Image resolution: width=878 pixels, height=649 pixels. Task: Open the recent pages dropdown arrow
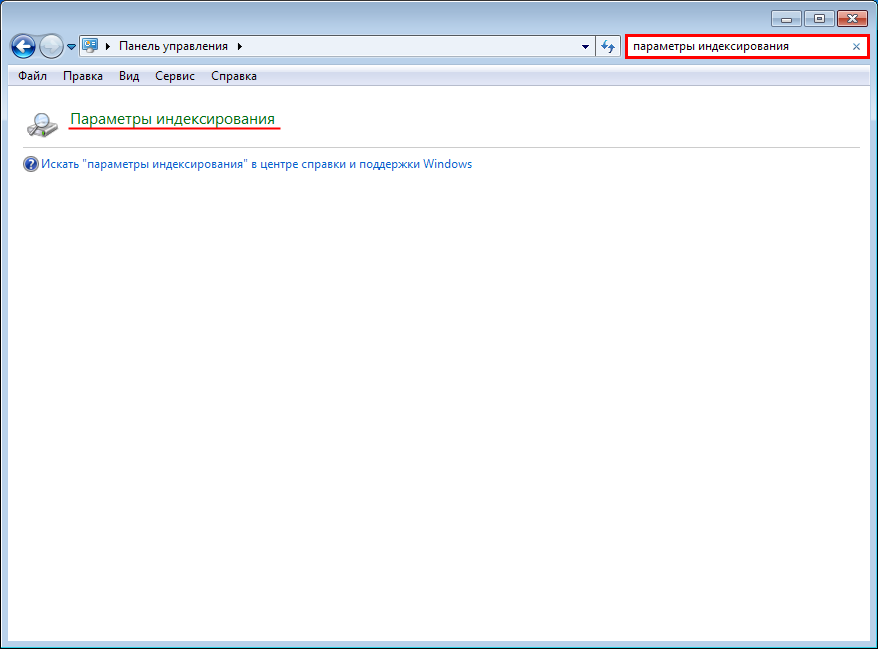71,47
